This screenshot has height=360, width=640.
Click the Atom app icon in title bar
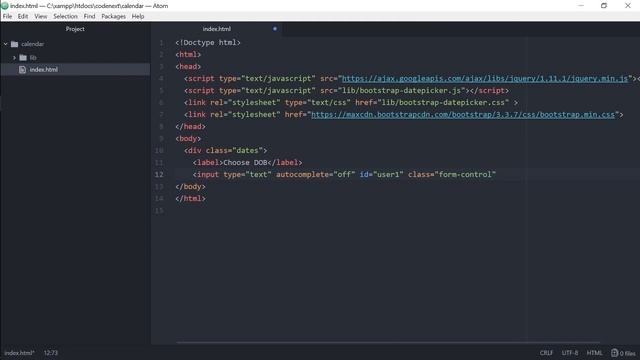[5, 6]
